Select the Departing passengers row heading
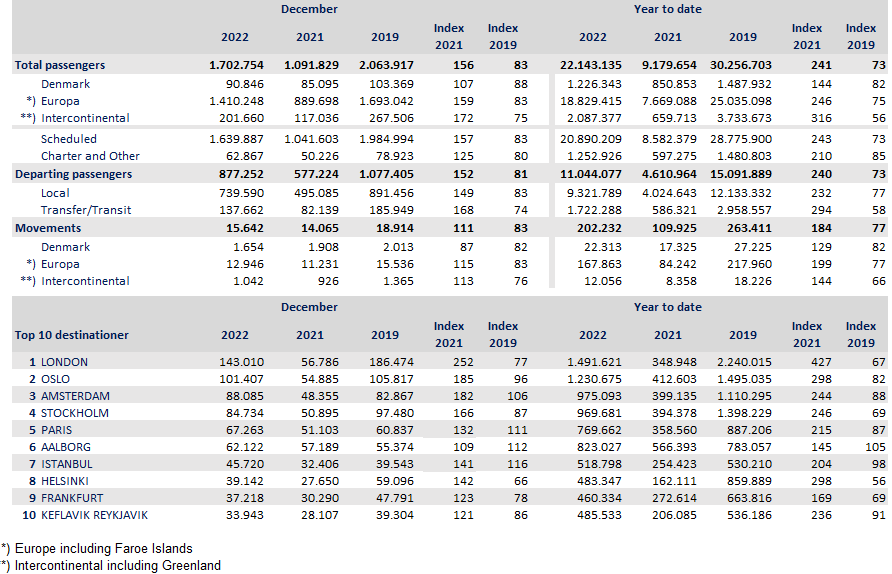Image resolution: width=892 pixels, height=574 pixels. [x=73, y=174]
